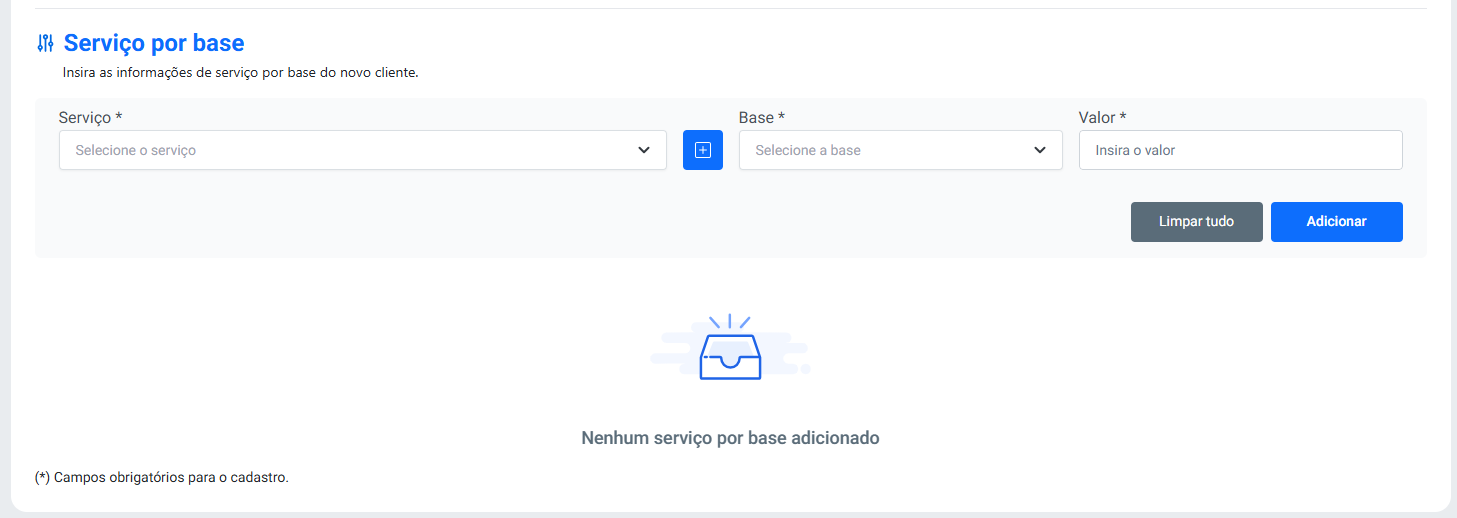Image resolution: width=1457 pixels, height=518 pixels.
Task: Click the Nenhum serviço por base adicionado message
Action: click(730, 438)
